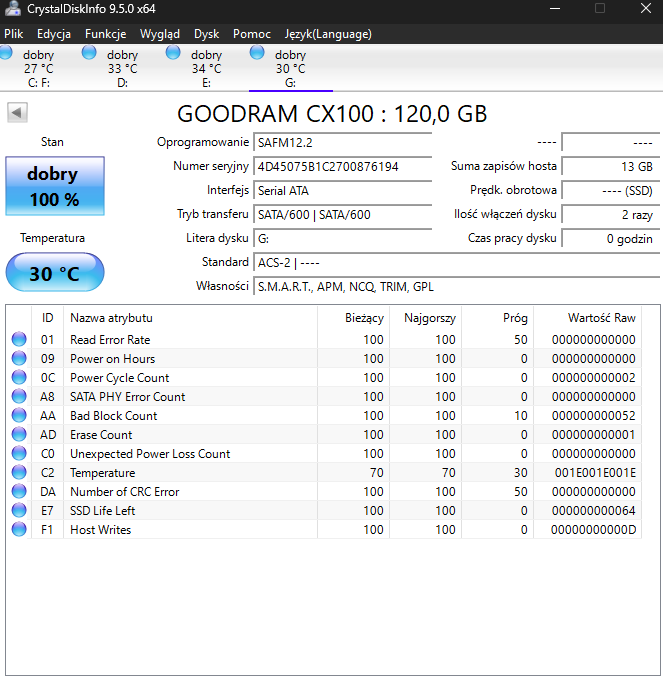Open the Dysk menu
Image resolution: width=663 pixels, height=677 pixels.
click(206, 34)
